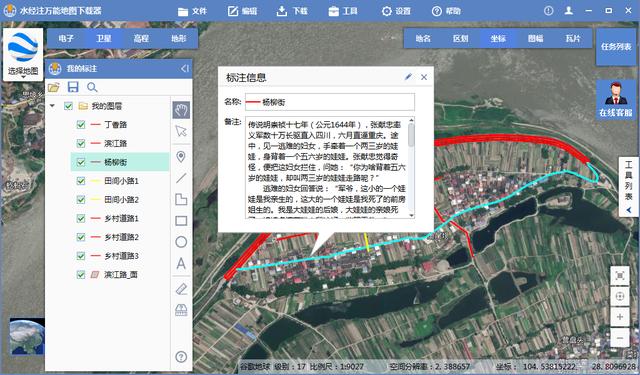
Task: Click the 备注 scrollbar down arrow
Action: click(x=411, y=215)
